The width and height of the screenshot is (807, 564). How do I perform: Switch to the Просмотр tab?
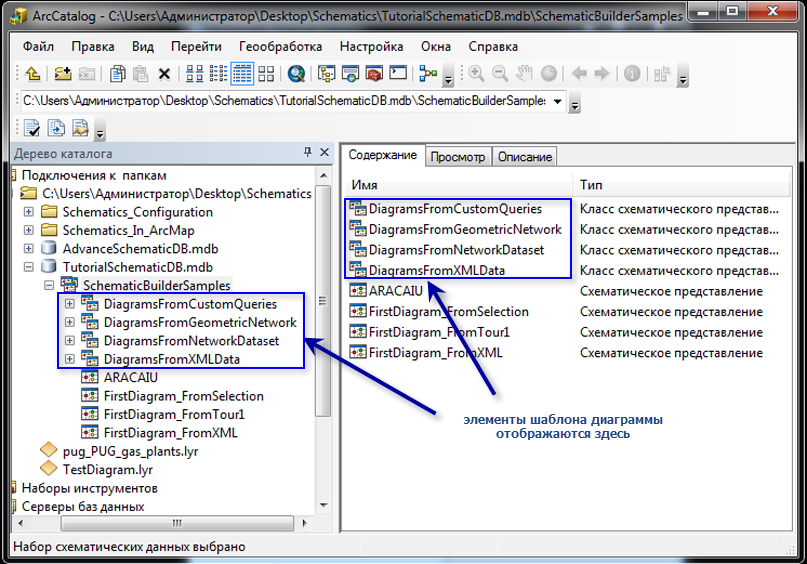click(x=457, y=157)
